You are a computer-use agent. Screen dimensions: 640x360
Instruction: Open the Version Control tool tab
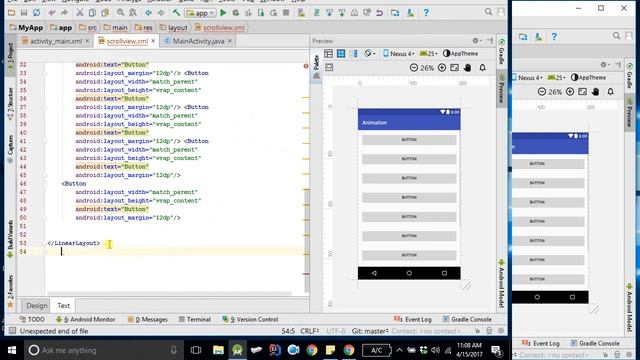pyautogui.click(x=250, y=319)
